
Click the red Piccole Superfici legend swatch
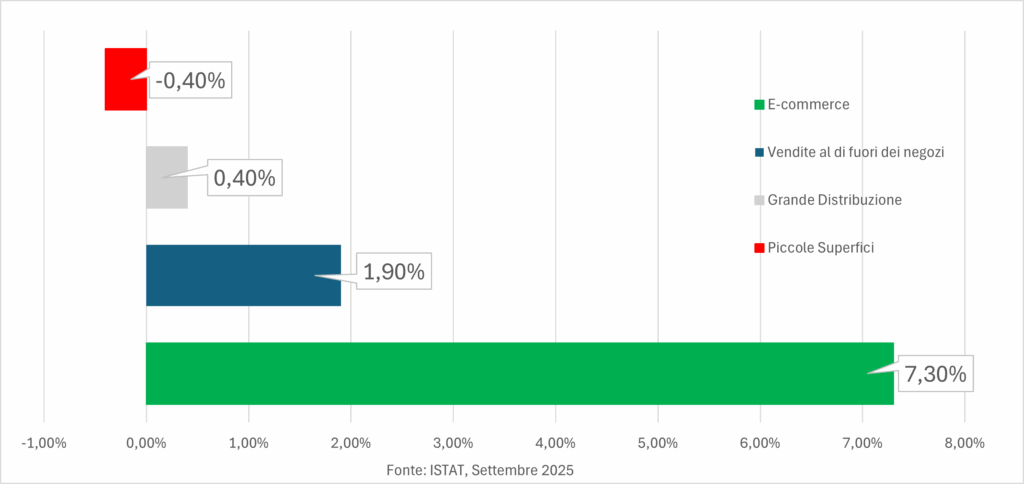point(760,248)
